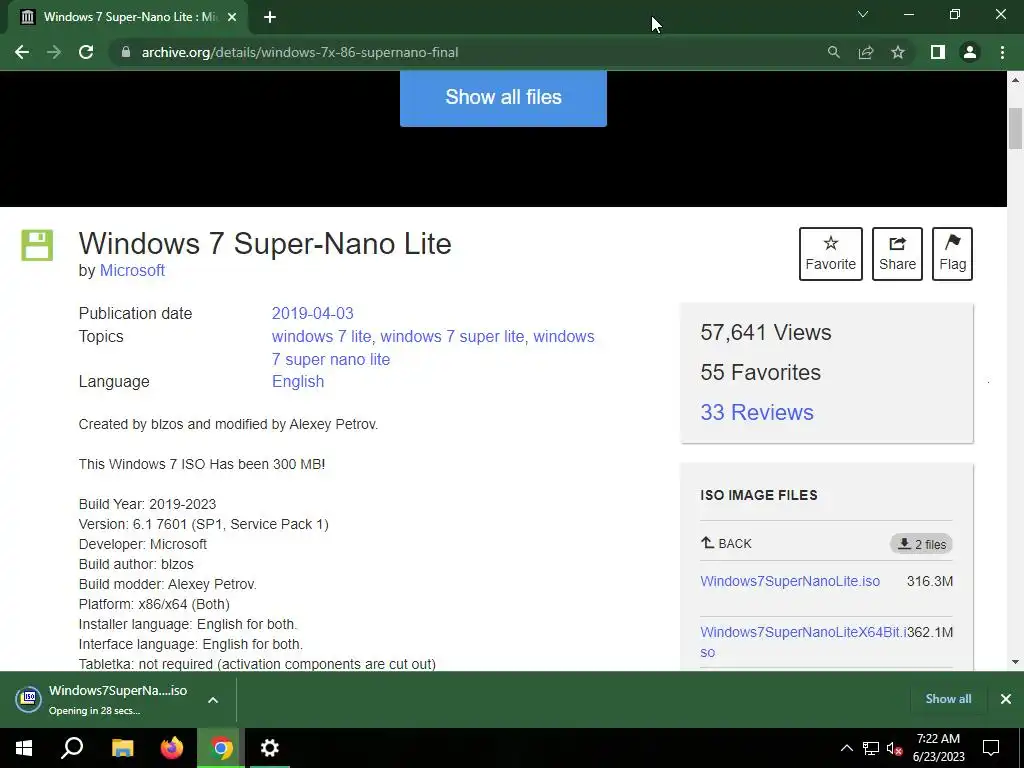Bookmark this page with the star icon

[x=898, y=52]
